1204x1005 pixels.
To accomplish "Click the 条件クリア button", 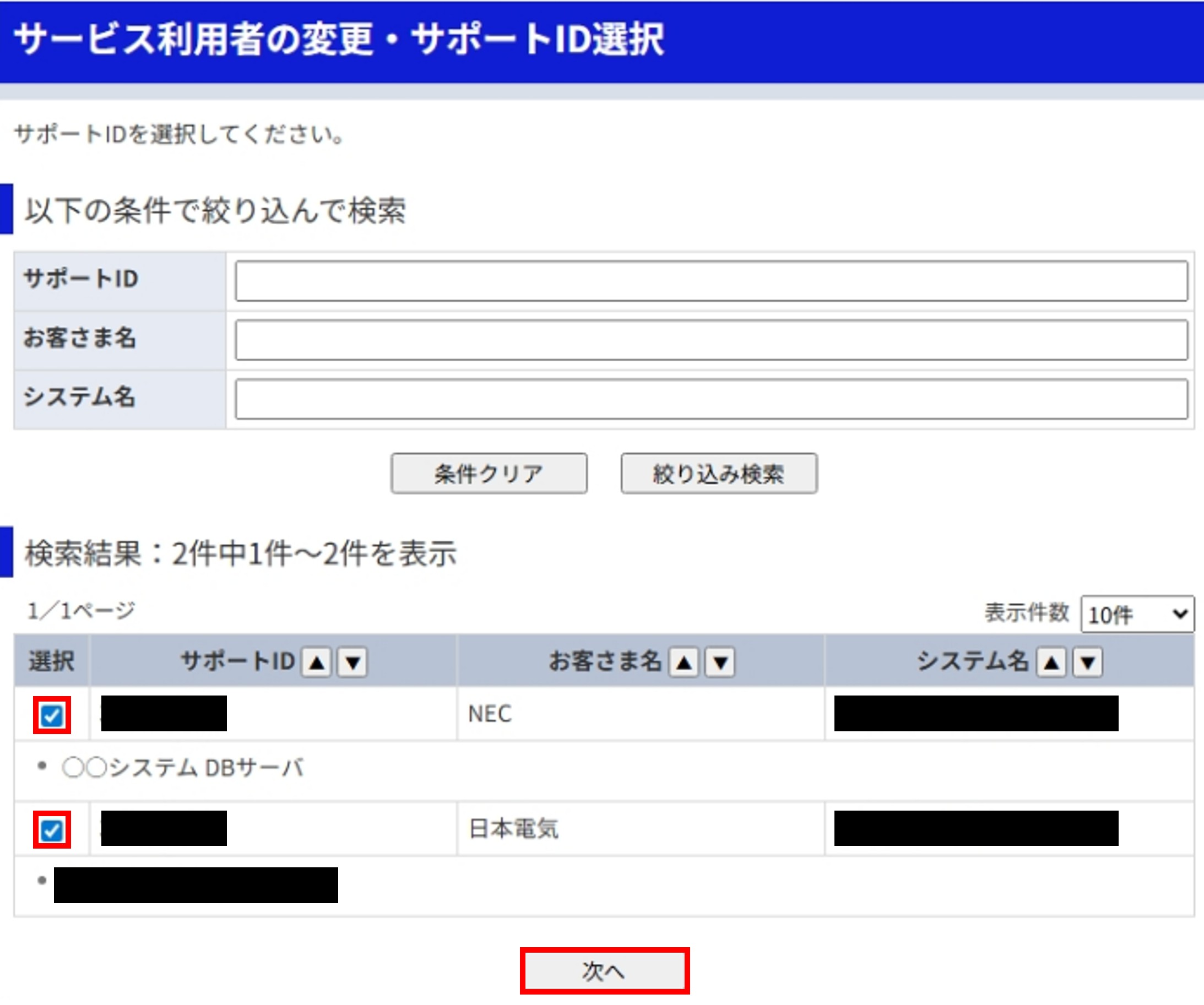I will (489, 474).
